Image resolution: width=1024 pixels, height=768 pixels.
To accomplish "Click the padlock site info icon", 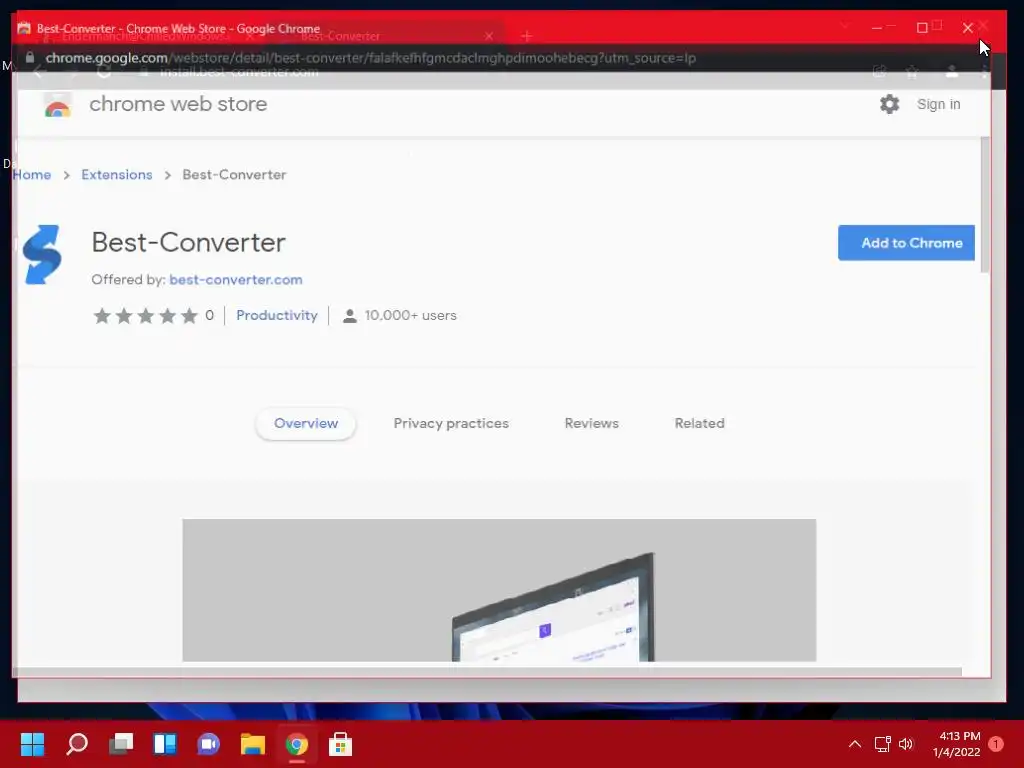I will click(29, 57).
